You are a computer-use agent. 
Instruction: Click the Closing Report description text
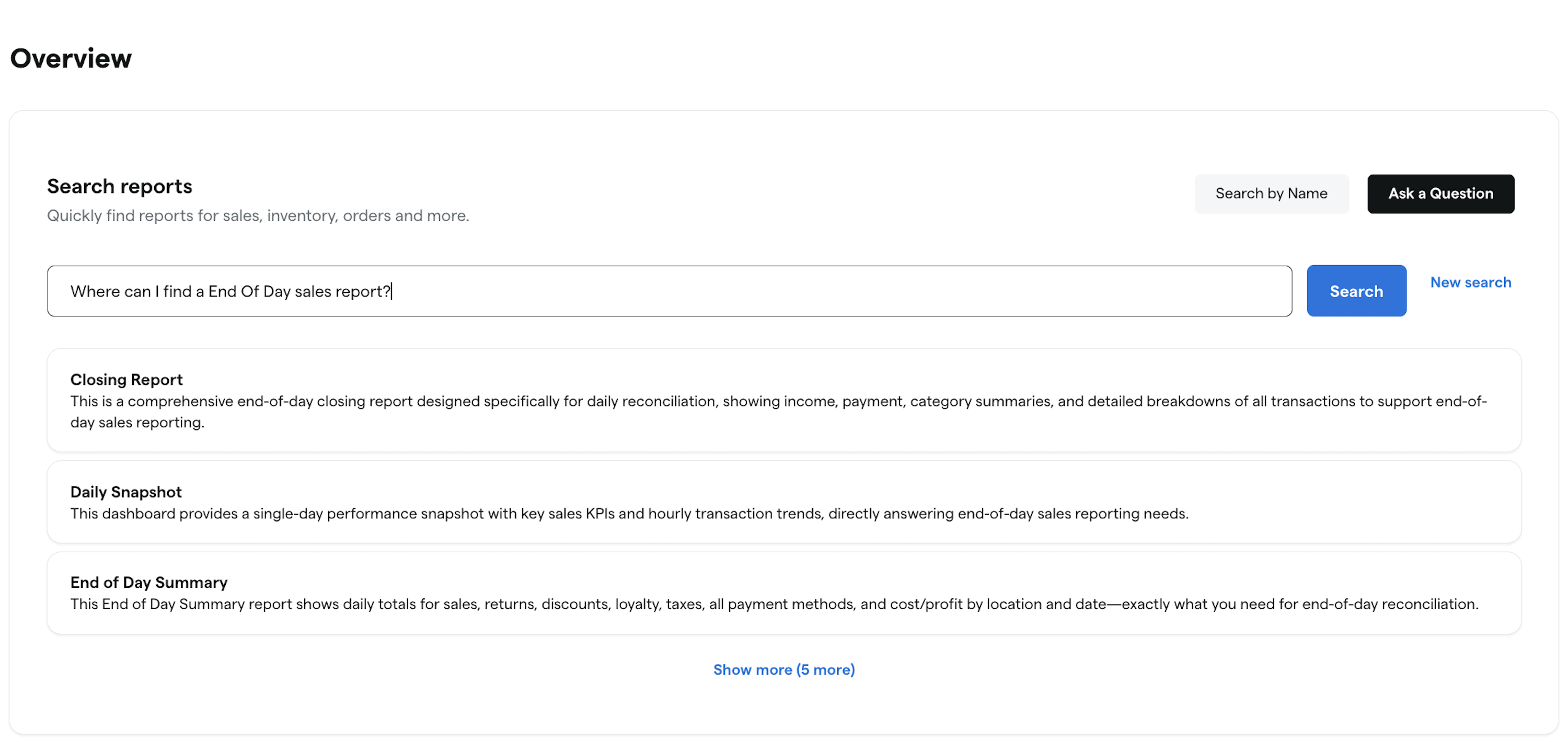click(x=778, y=412)
